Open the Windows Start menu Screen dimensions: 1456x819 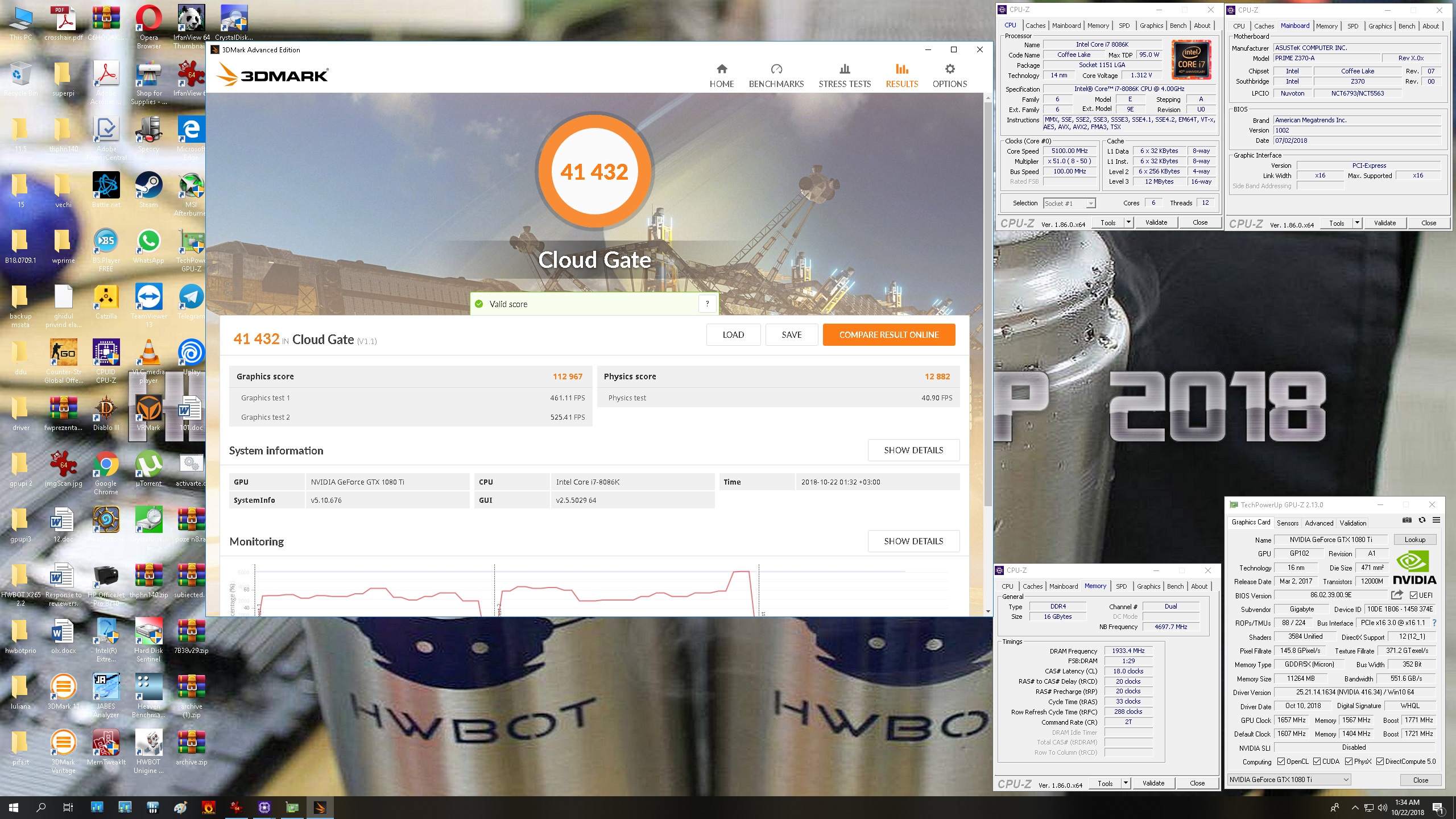[x=14, y=807]
